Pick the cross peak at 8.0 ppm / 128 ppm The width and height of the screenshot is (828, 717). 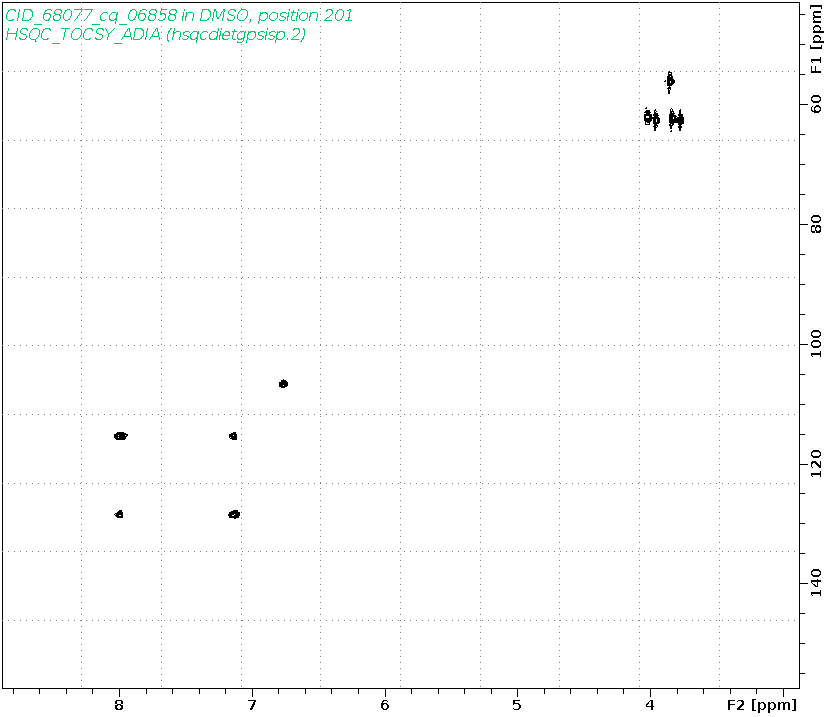pos(119,514)
